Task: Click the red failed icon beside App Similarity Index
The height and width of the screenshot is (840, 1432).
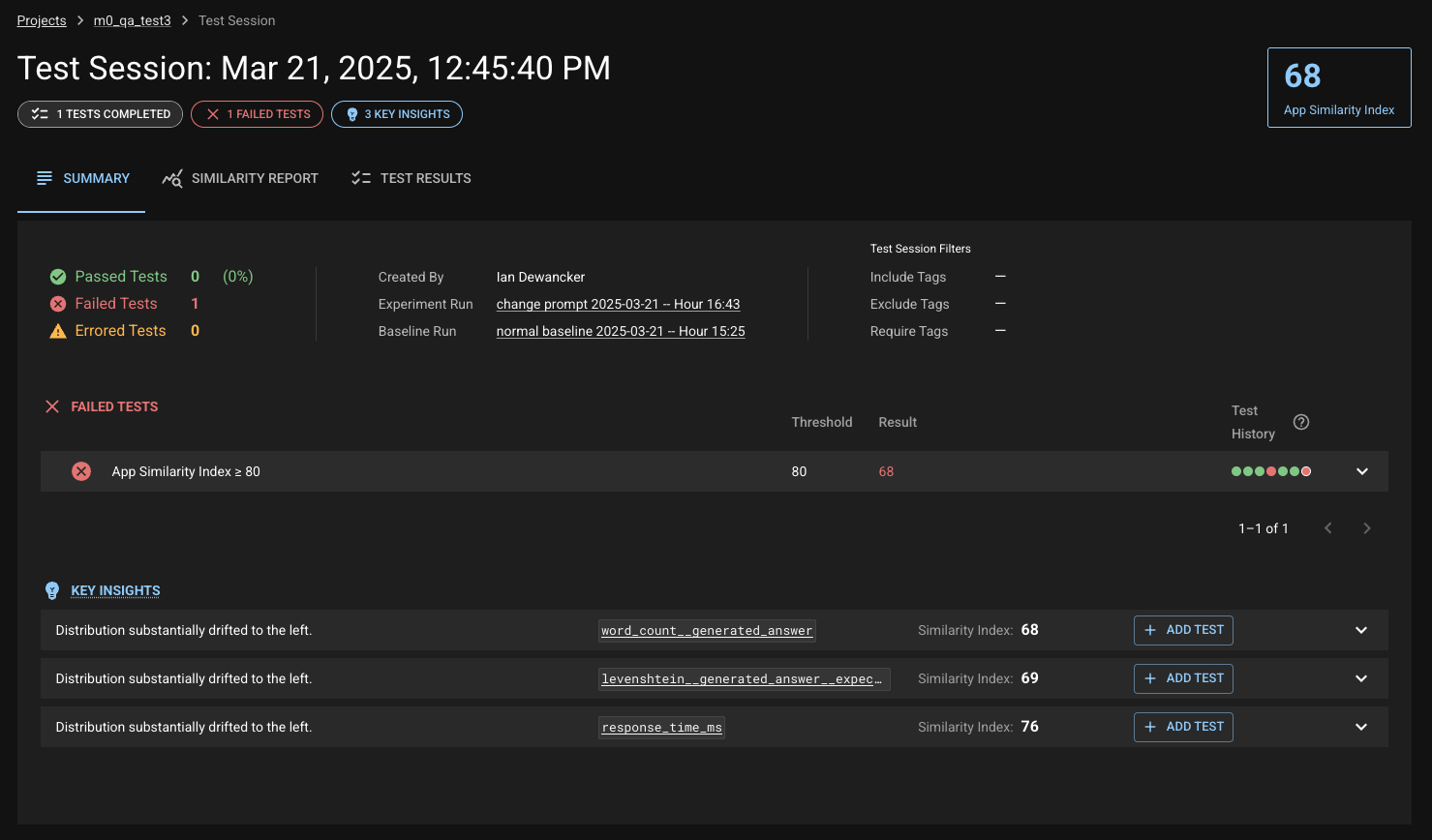Action: click(x=81, y=471)
